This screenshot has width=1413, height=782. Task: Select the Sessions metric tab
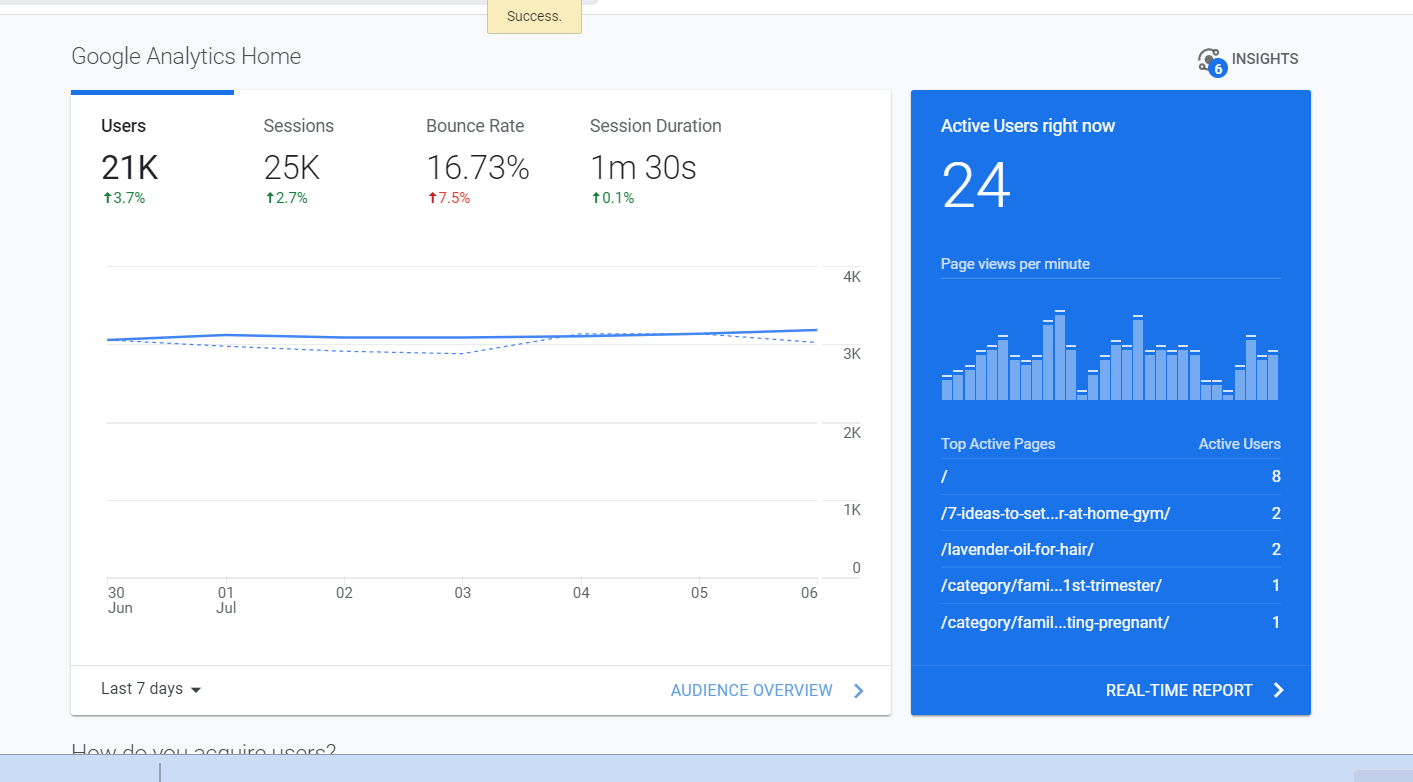(x=298, y=126)
